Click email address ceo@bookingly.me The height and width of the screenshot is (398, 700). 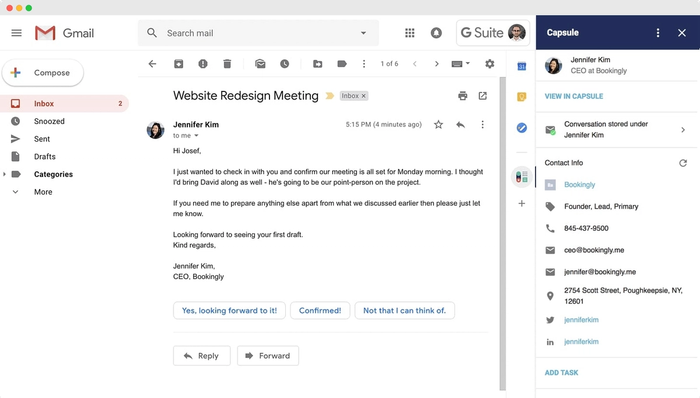click(x=594, y=250)
